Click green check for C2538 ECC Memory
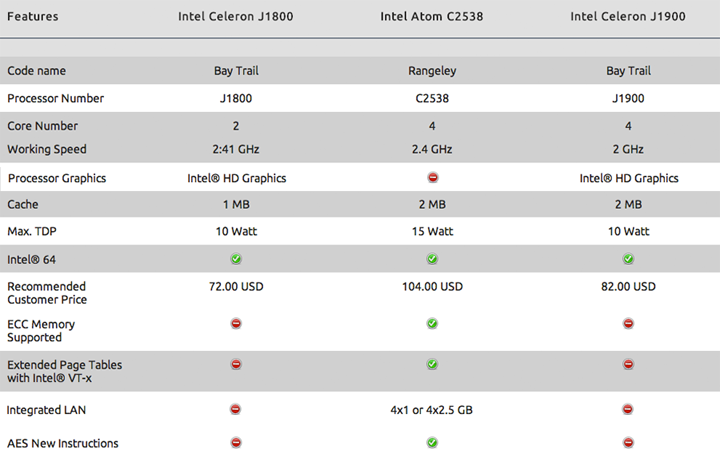 coord(432,323)
